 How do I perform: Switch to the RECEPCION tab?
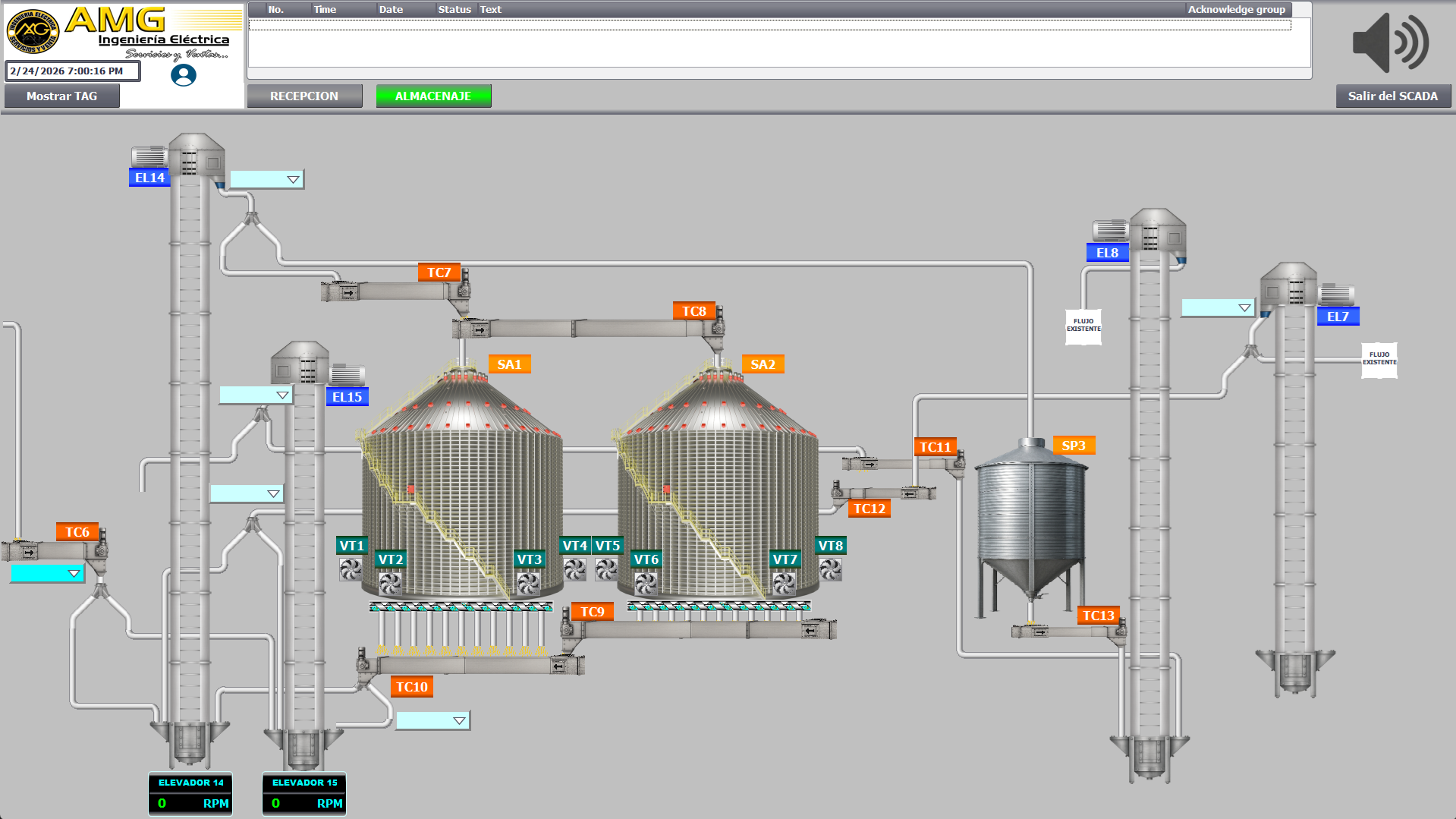click(x=304, y=96)
